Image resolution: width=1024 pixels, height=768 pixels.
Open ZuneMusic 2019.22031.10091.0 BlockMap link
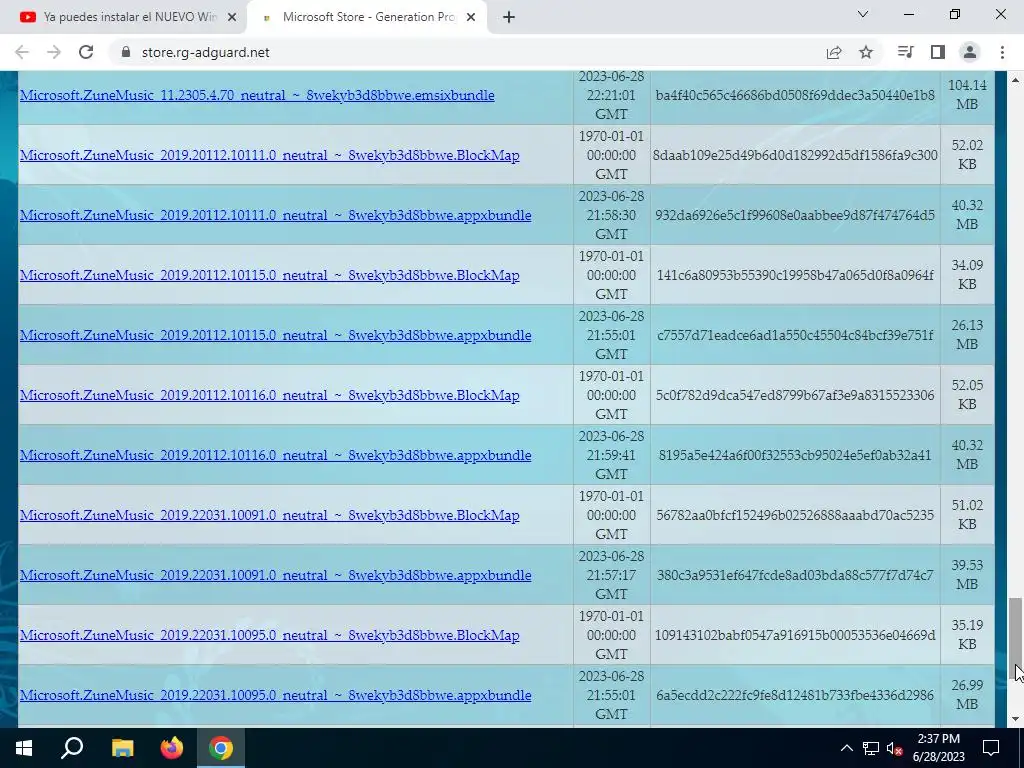coord(269,515)
